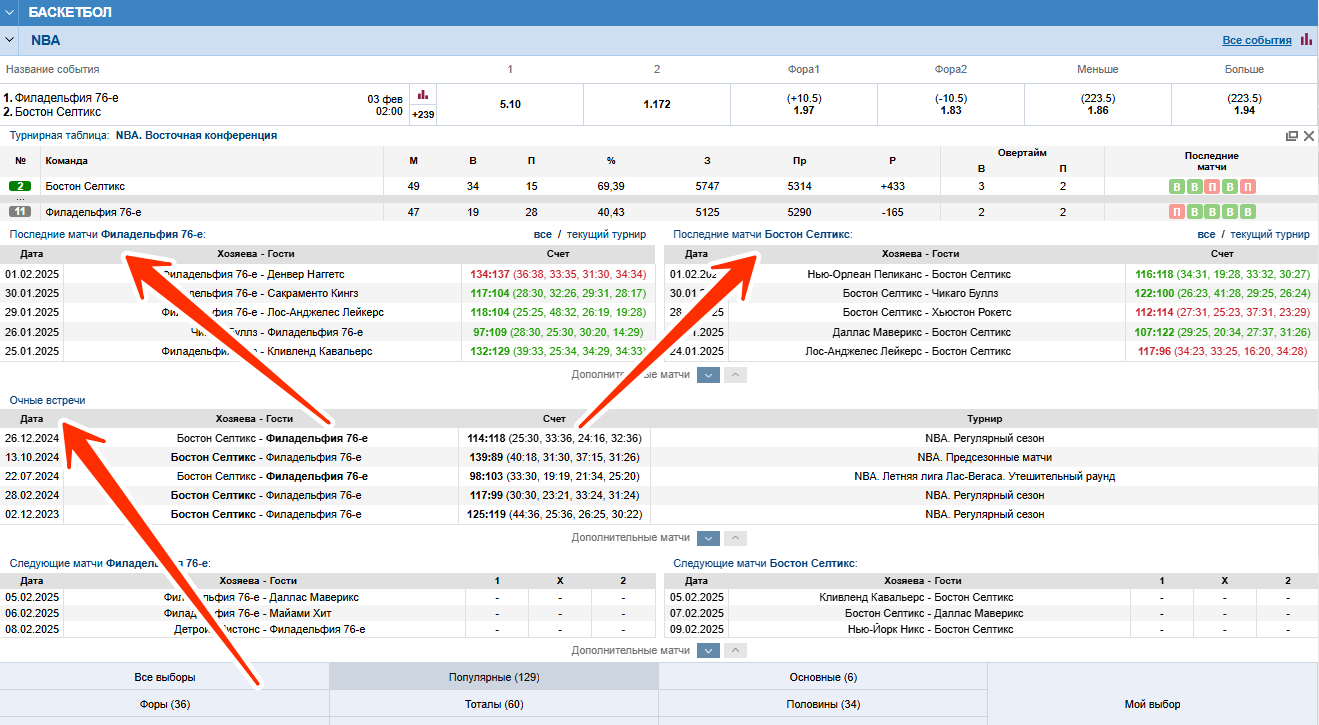The image size is (1319, 725).
Task: Click the NBA league title
Action: tap(45, 40)
